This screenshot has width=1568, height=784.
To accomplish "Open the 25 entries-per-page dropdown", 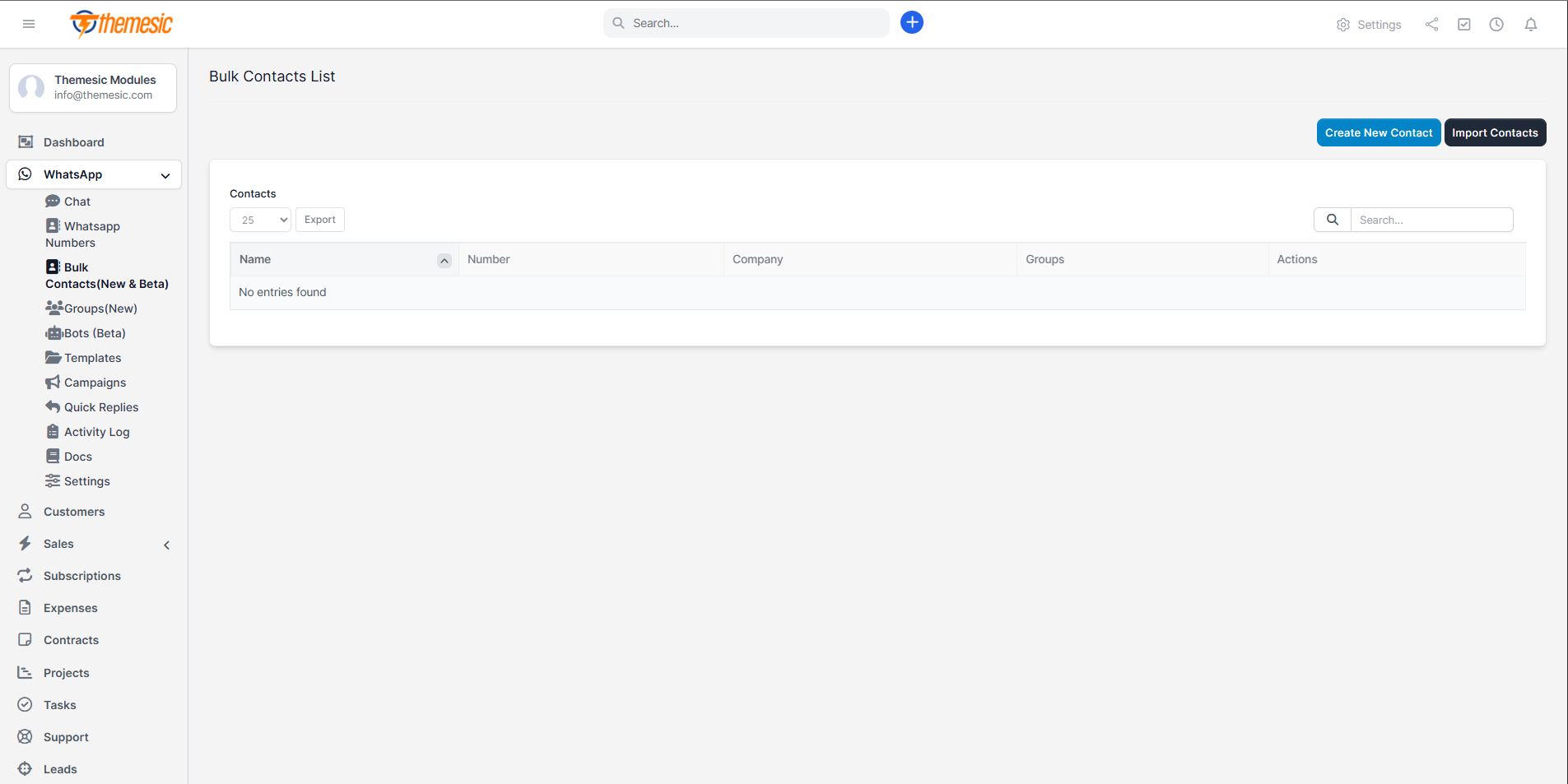I will (x=260, y=220).
